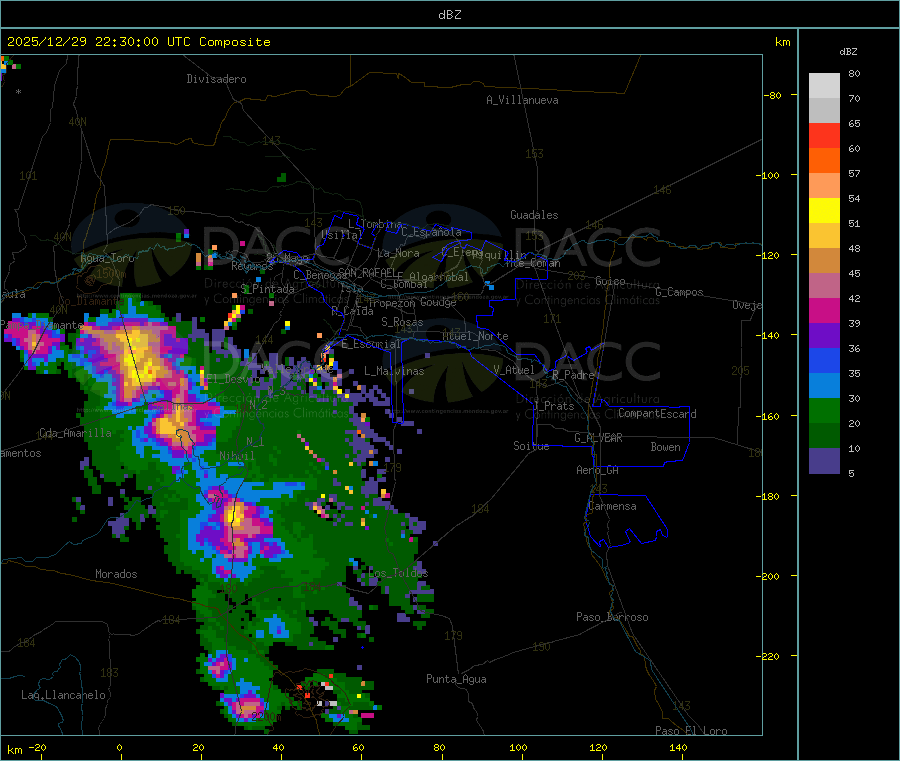
Task: Click the 'Punta_Agua' map label
Action: point(456,679)
